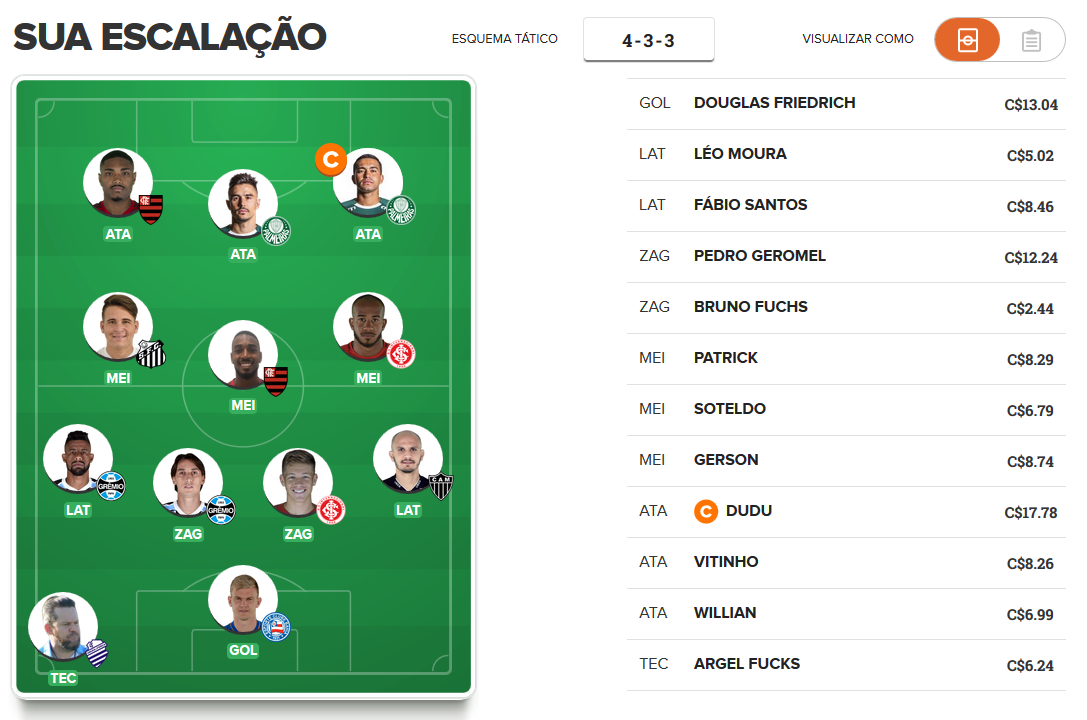Switch to list clipboard view
Viewport: 1087px width, 720px height.
point(1031,40)
